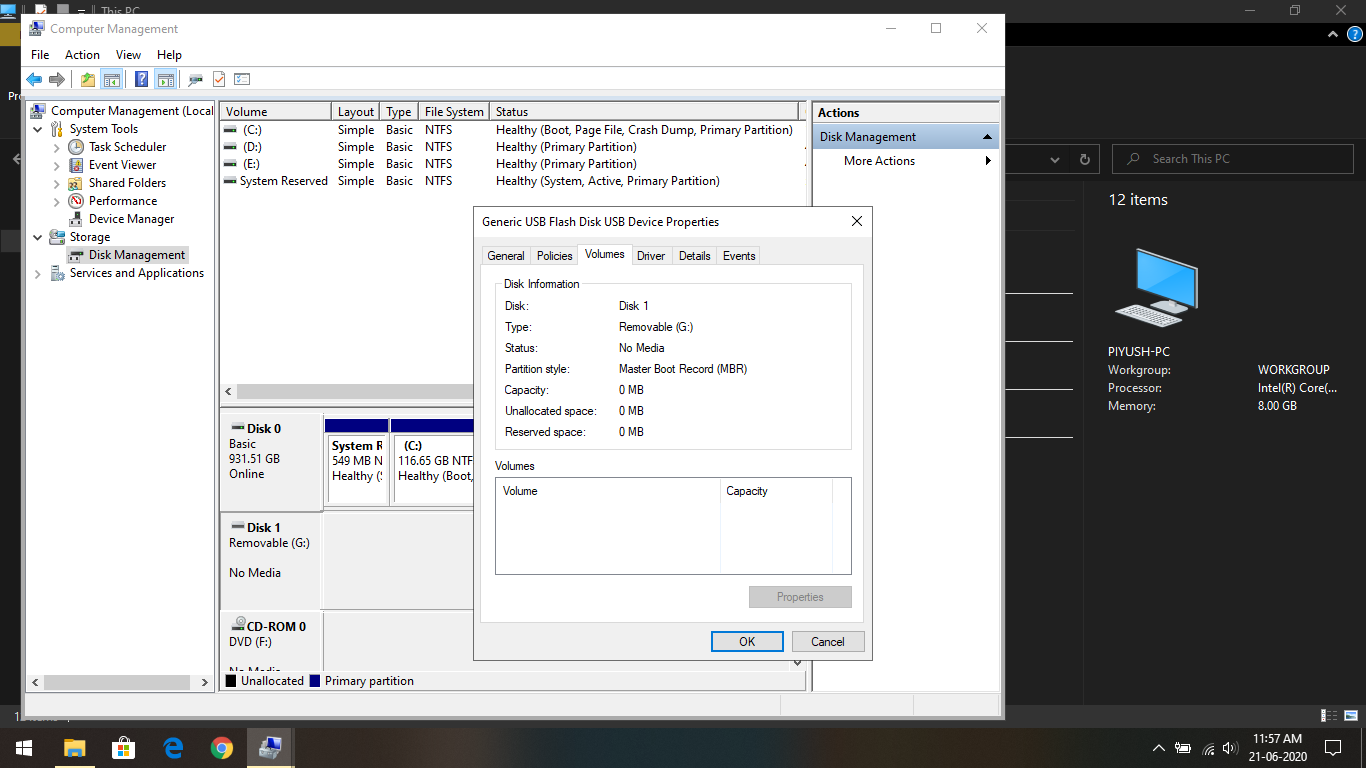Click Disk 1 Removable (G:) label box

[271, 560]
